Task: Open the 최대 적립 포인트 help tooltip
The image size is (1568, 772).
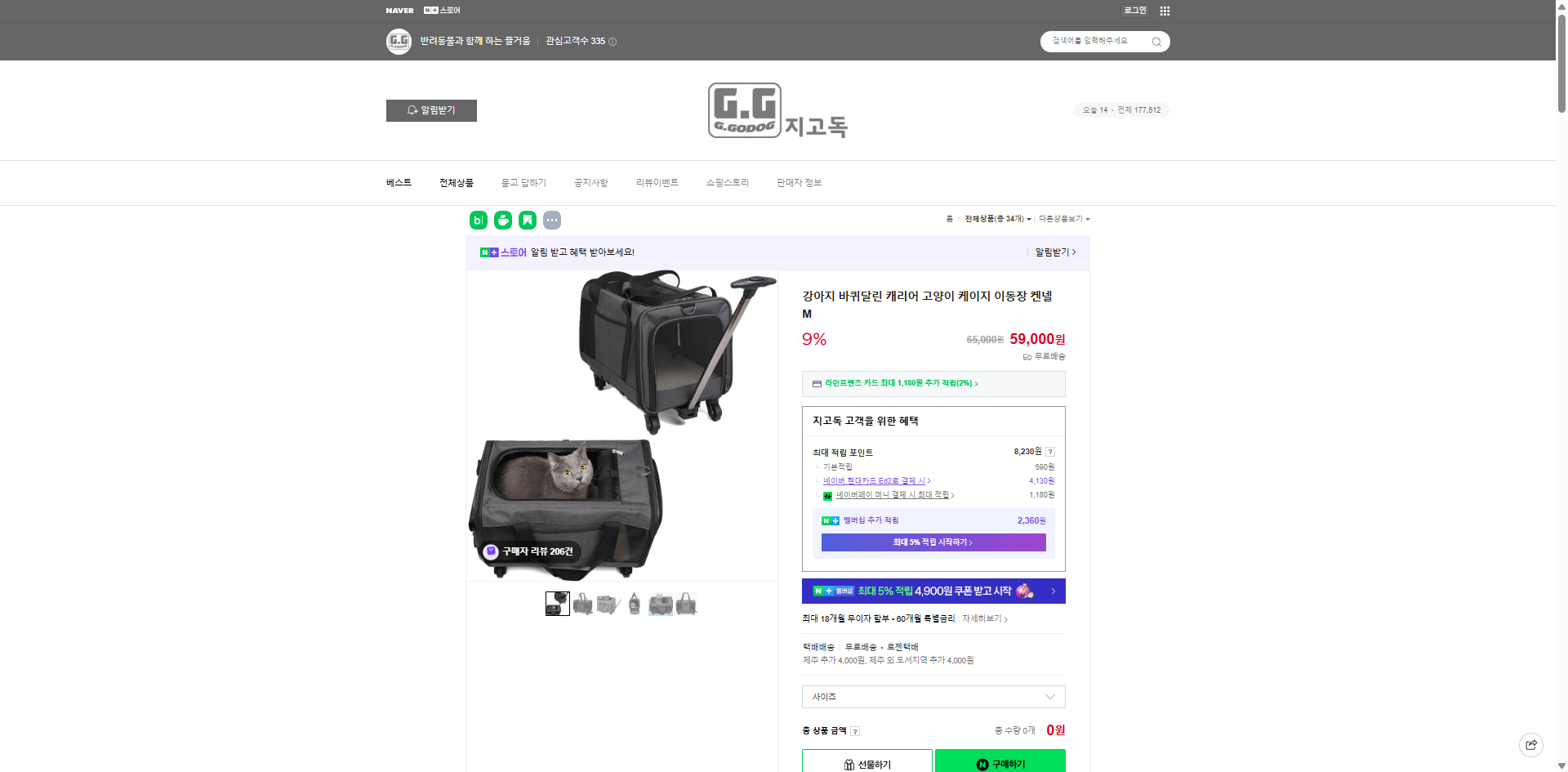Action: (x=1050, y=451)
